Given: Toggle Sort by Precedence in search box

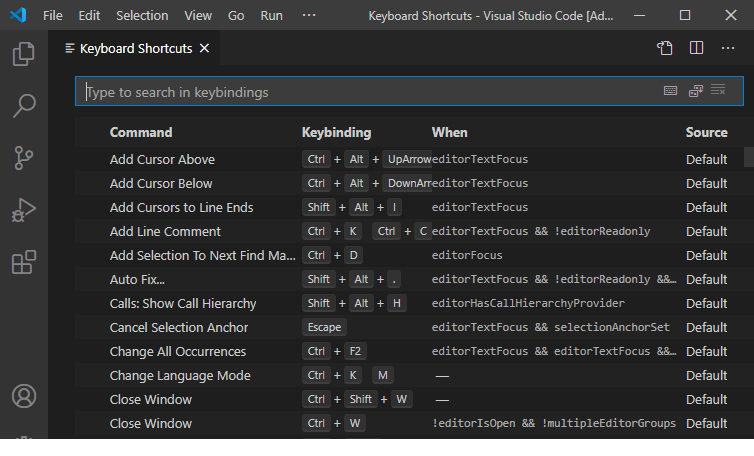Looking at the screenshot, I should (x=696, y=90).
